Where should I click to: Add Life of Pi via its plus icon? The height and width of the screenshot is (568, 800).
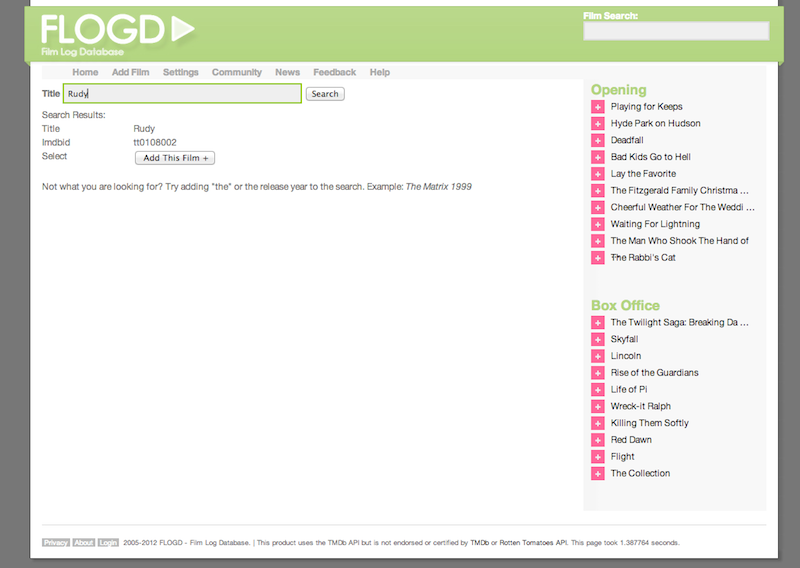coord(597,390)
